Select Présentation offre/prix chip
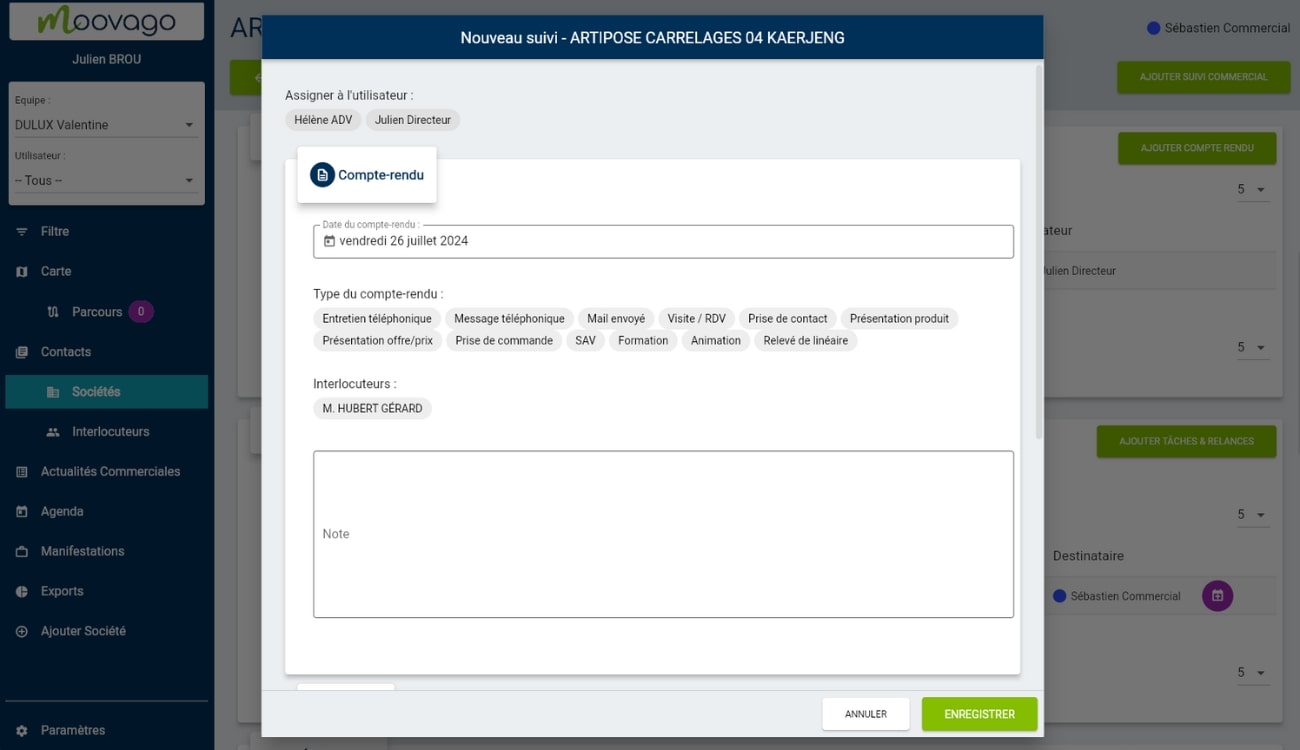This screenshot has height=750, width=1300. [x=378, y=341]
